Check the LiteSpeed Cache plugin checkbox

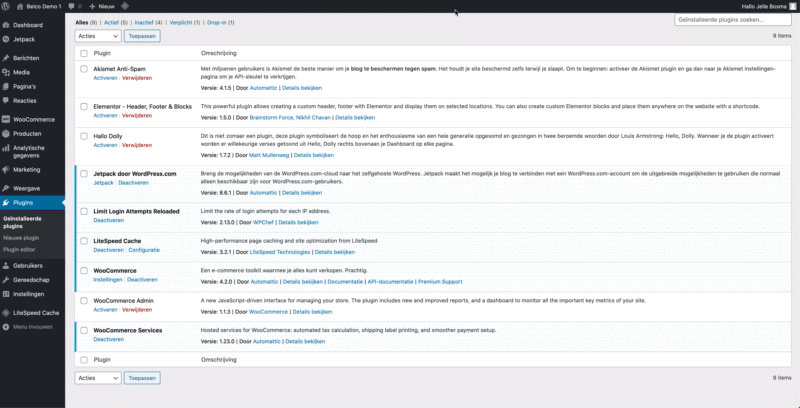(84, 241)
